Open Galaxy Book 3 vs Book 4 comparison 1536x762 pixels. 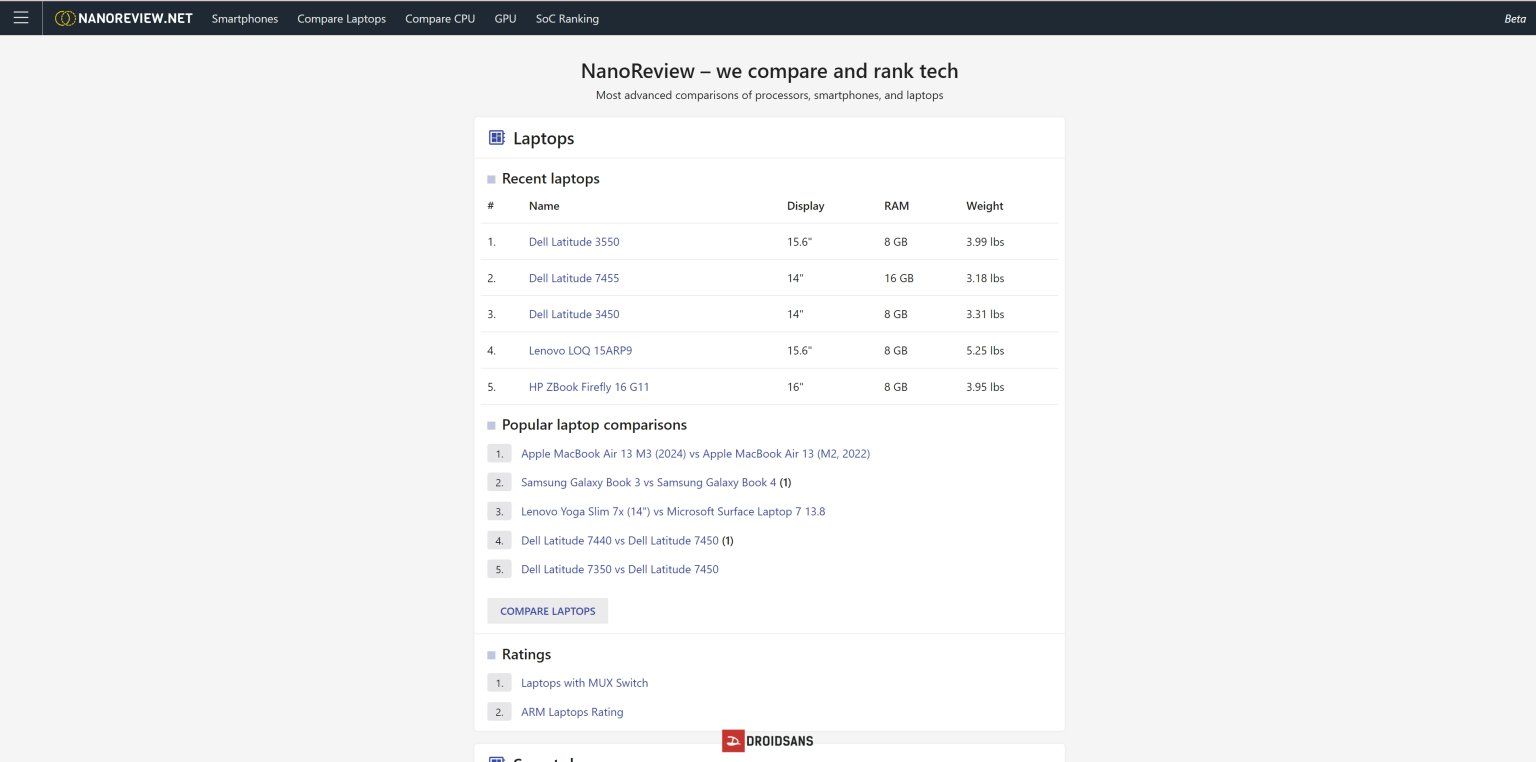(x=648, y=483)
